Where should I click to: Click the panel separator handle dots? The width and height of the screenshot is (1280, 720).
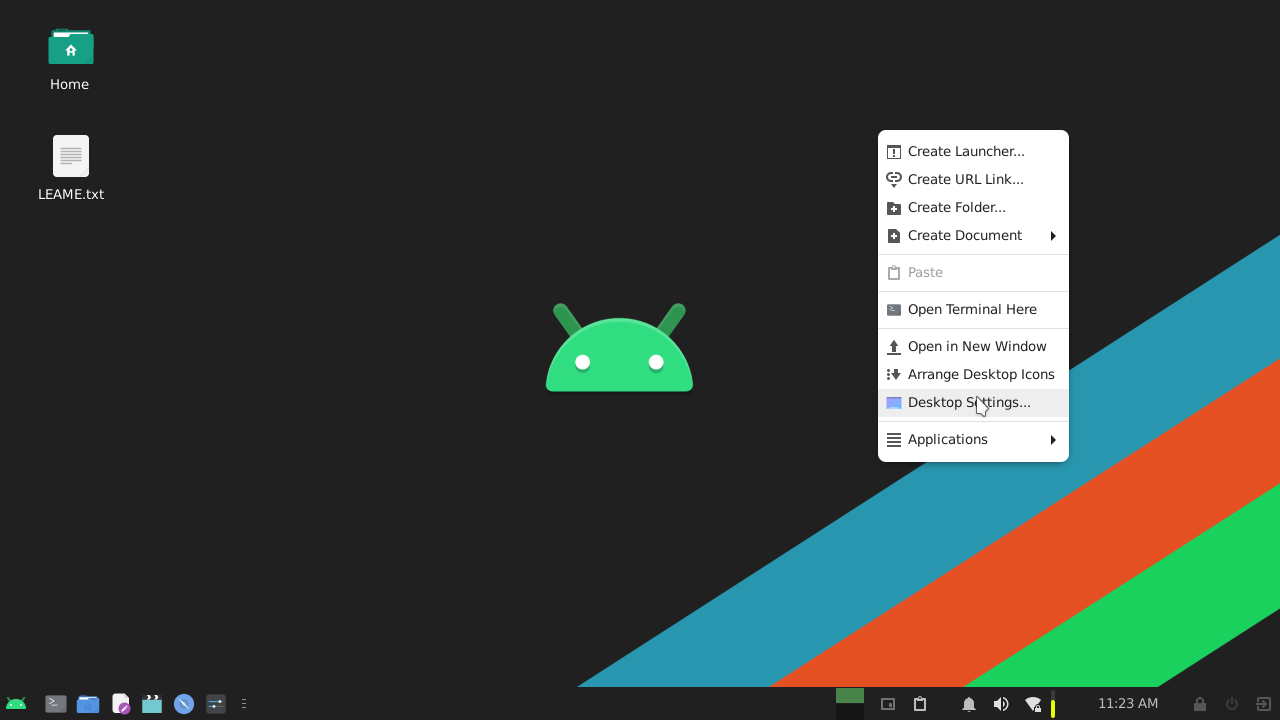244,704
